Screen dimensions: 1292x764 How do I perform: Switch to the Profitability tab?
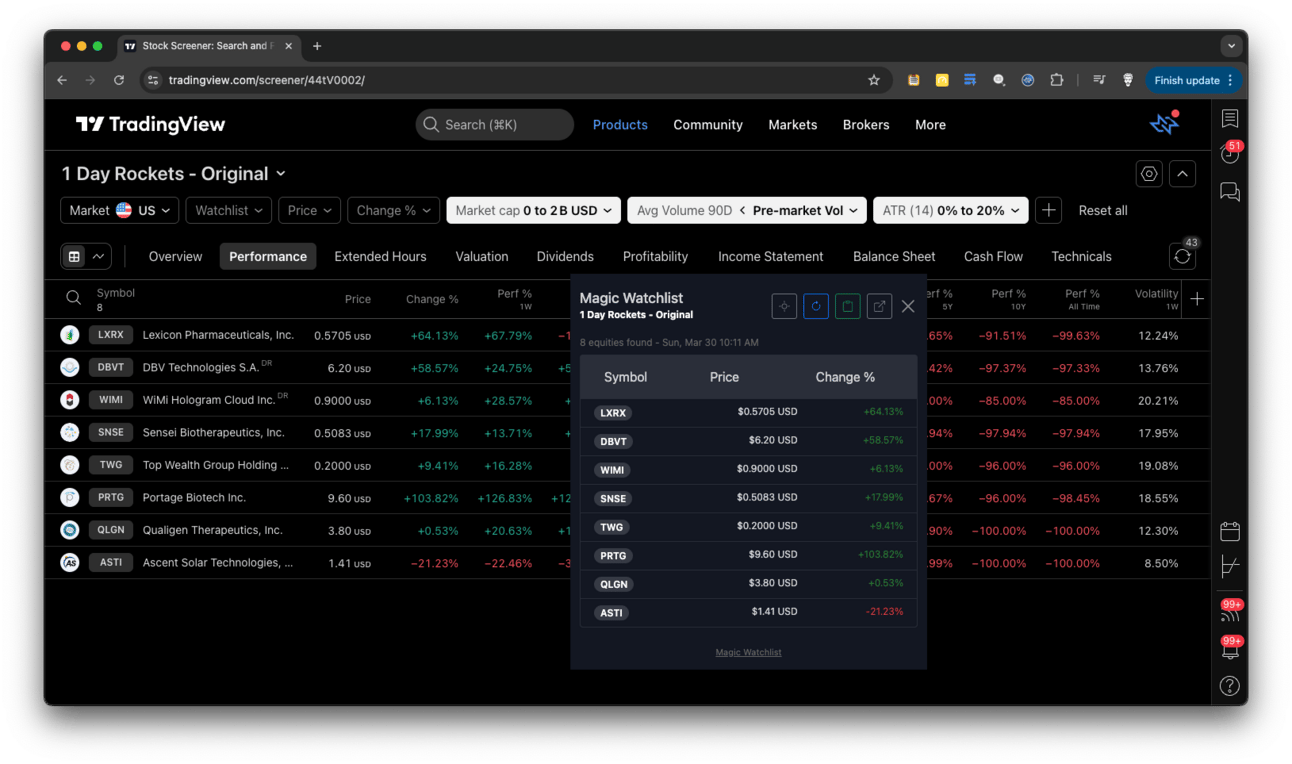click(655, 256)
